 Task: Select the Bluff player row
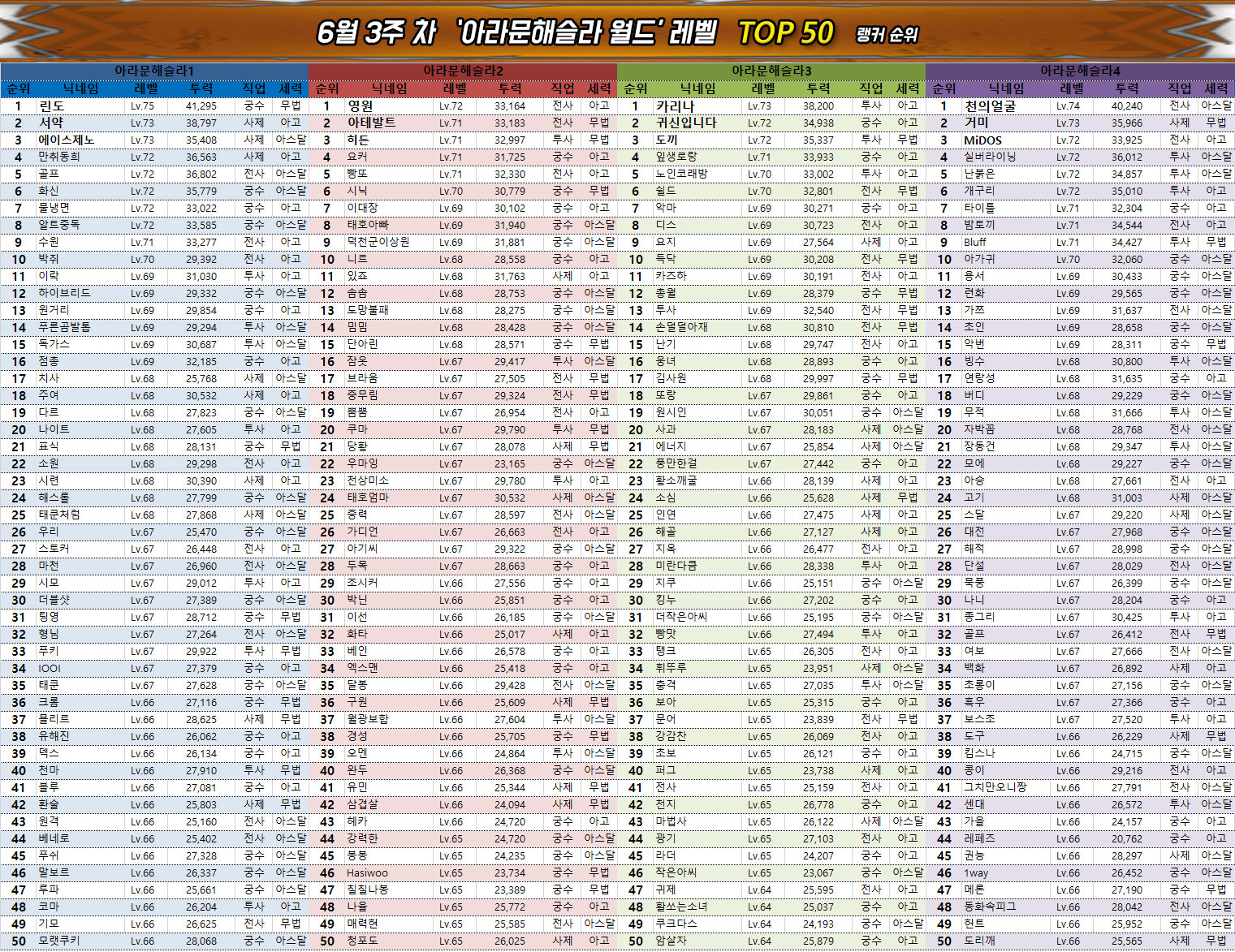click(x=975, y=242)
